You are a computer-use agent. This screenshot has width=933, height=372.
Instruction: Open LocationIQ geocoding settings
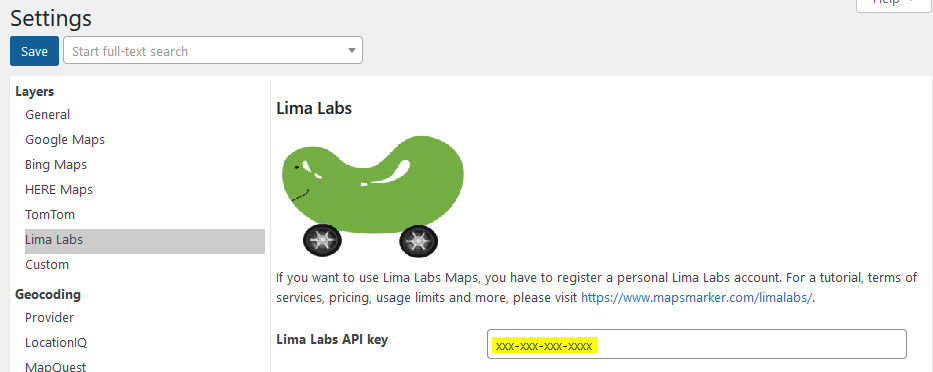(56, 342)
